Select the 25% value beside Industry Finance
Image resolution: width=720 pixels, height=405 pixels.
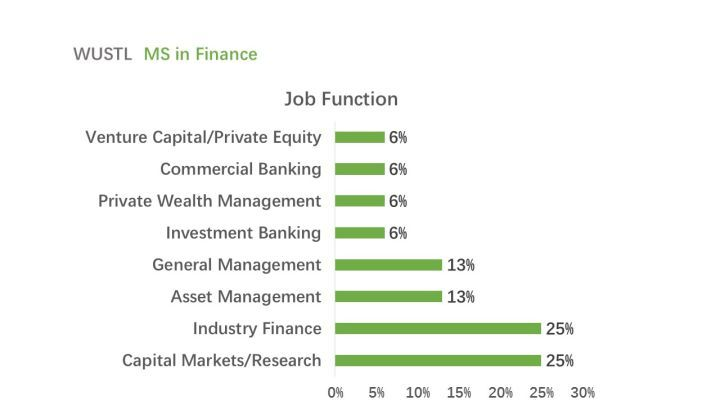pyautogui.click(x=559, y=329)
